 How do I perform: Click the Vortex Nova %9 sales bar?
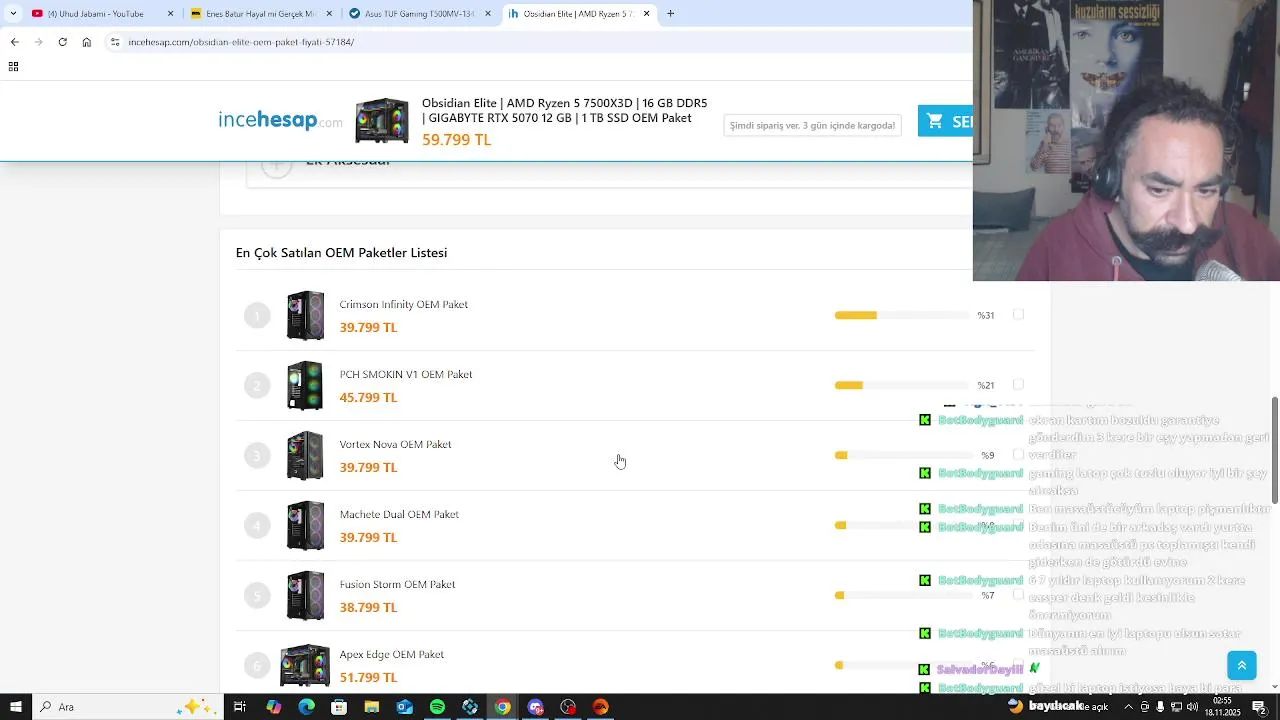(902, 455)
